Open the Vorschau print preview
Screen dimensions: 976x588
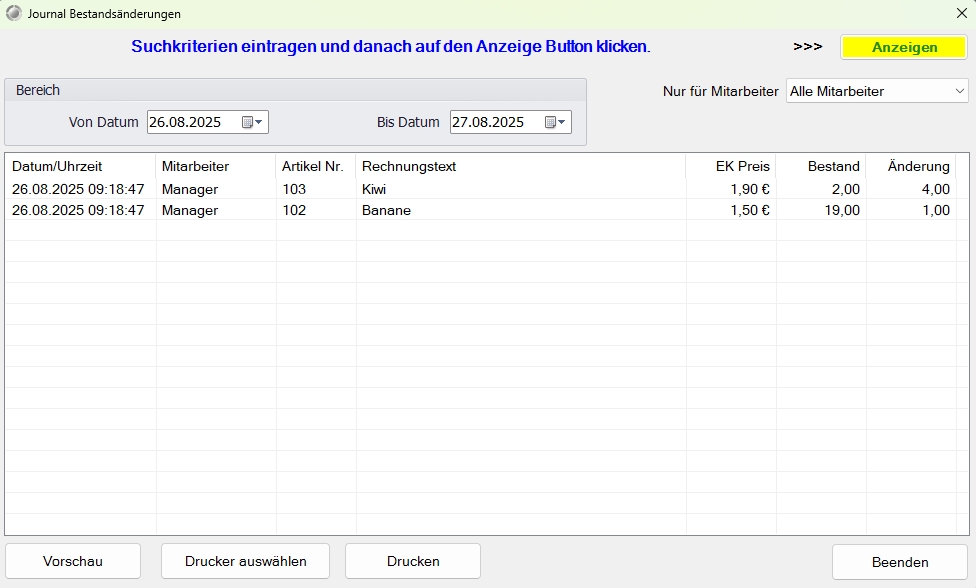(73, 561)
